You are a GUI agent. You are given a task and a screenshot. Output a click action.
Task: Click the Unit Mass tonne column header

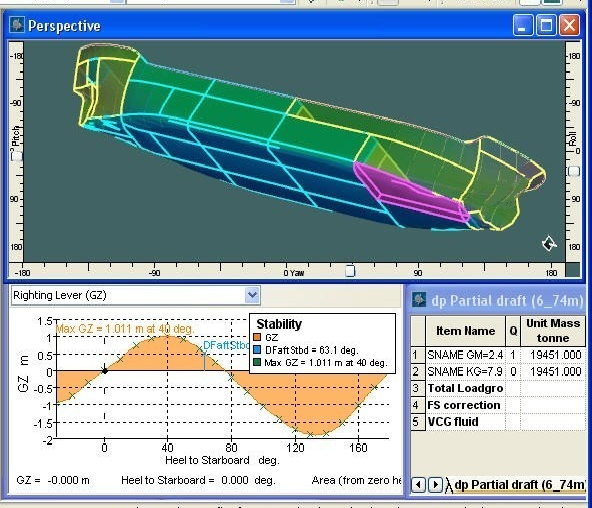[x=553, y=331]
